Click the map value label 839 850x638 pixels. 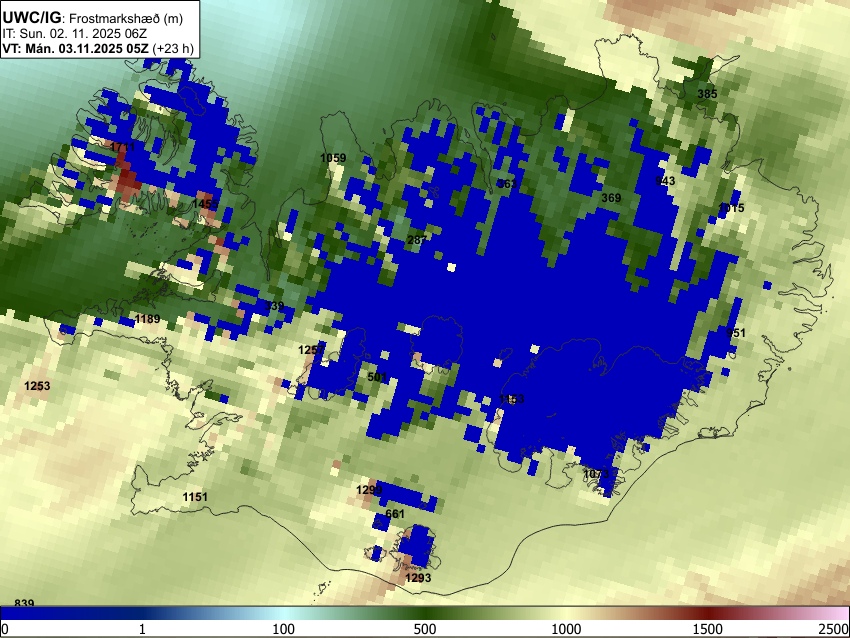coord(24,603)
